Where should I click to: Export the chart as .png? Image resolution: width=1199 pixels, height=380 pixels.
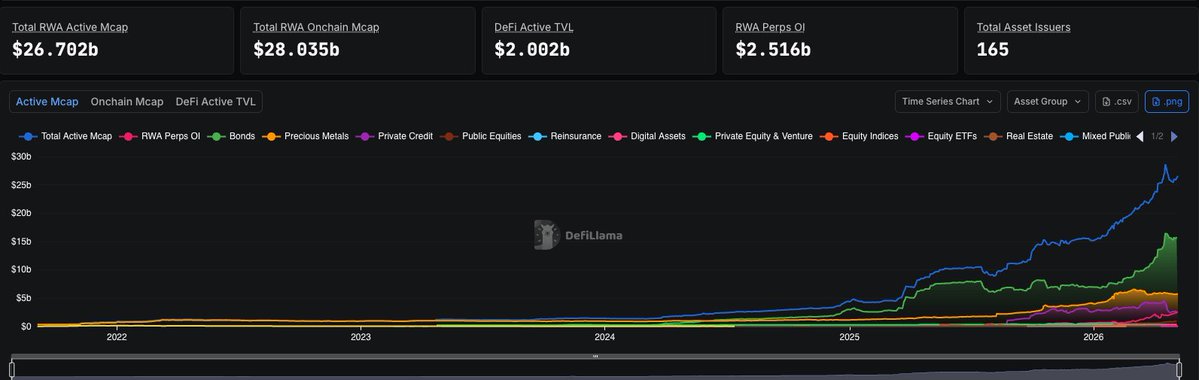(1166, 102)
